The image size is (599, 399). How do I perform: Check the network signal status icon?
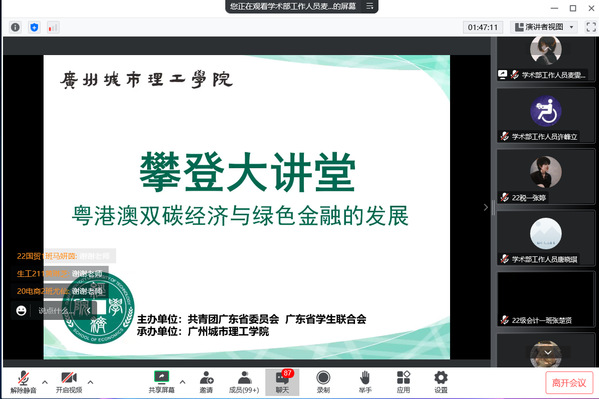coord(53,28)
